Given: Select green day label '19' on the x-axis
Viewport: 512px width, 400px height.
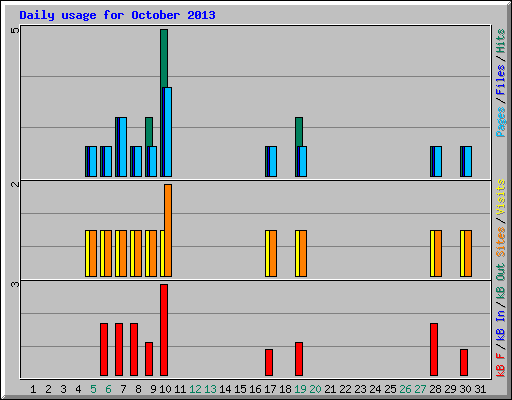Looking at the screenshot, I should [300, 389].
